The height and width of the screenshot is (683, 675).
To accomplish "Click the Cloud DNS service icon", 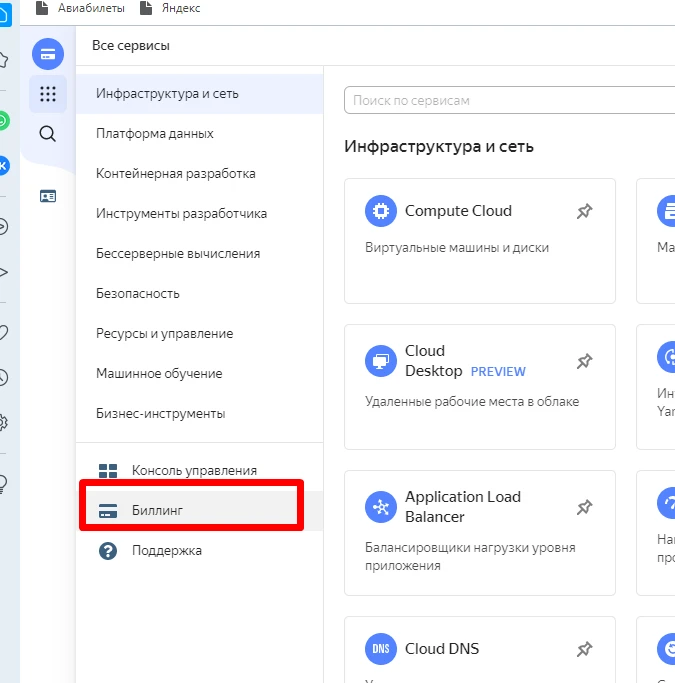I will 381,649.
